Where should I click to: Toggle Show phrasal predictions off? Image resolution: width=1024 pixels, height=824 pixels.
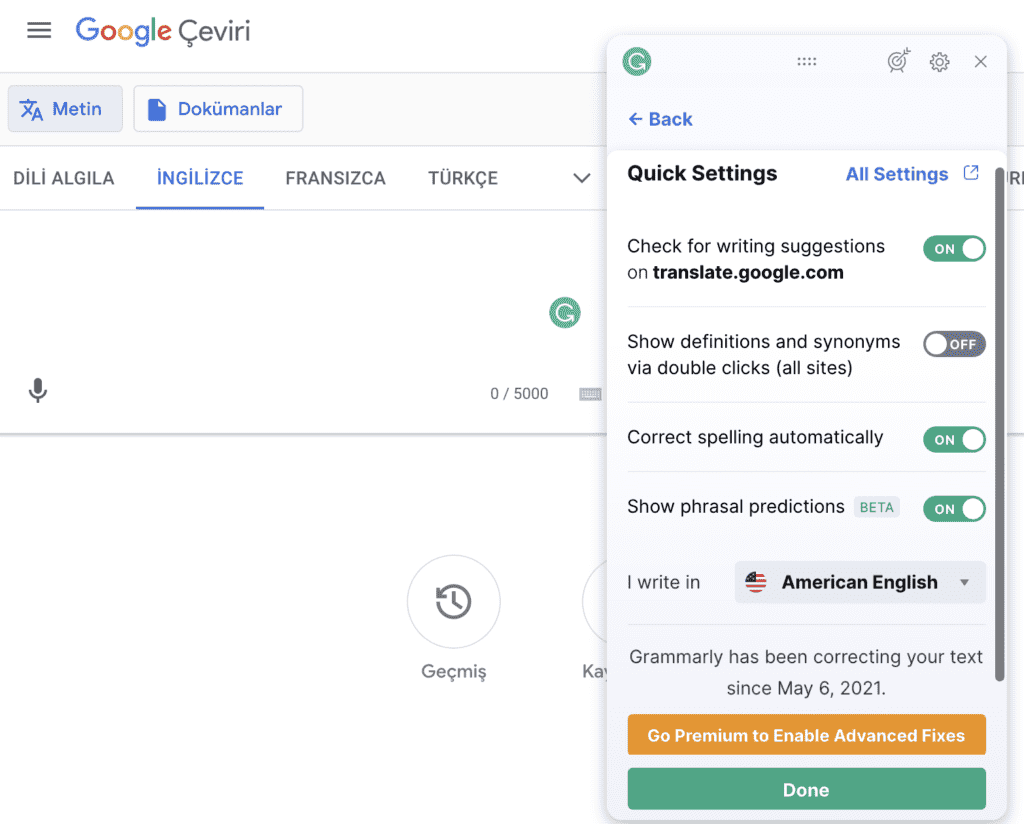coord(954,509)
